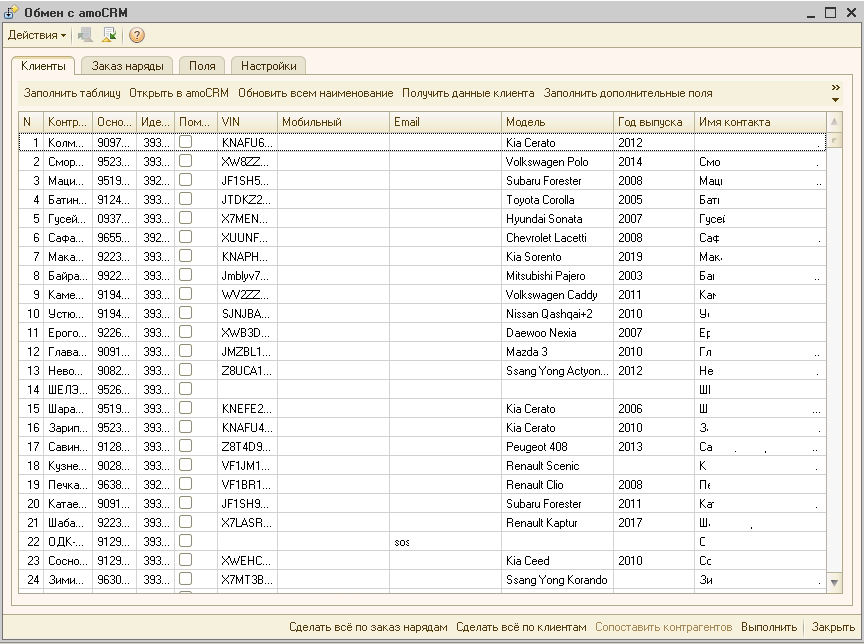This screenshot has width=864, height=644.
Task: Click the VIN column header
Action: [x=247, y=122]
